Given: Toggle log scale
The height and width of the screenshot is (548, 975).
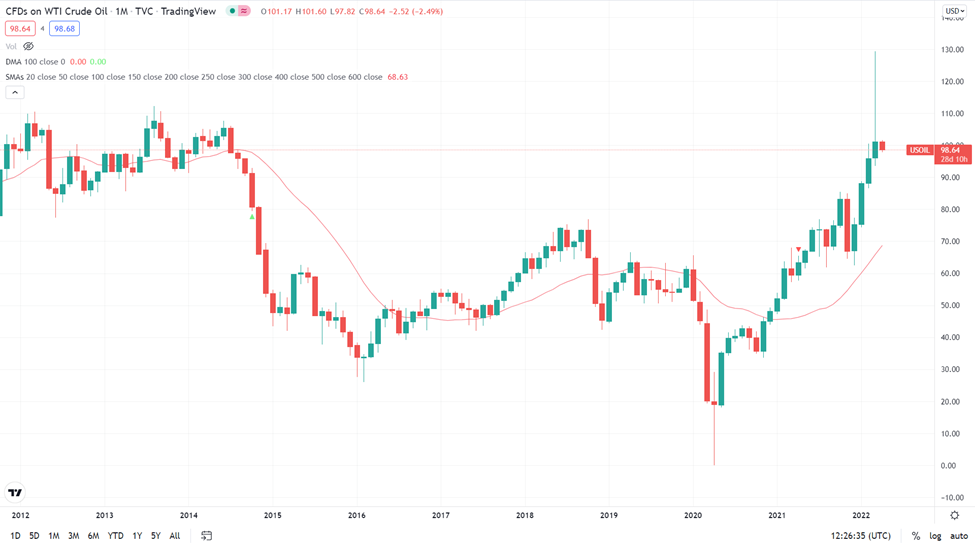Looking at the screenshot, I should 935,536.
